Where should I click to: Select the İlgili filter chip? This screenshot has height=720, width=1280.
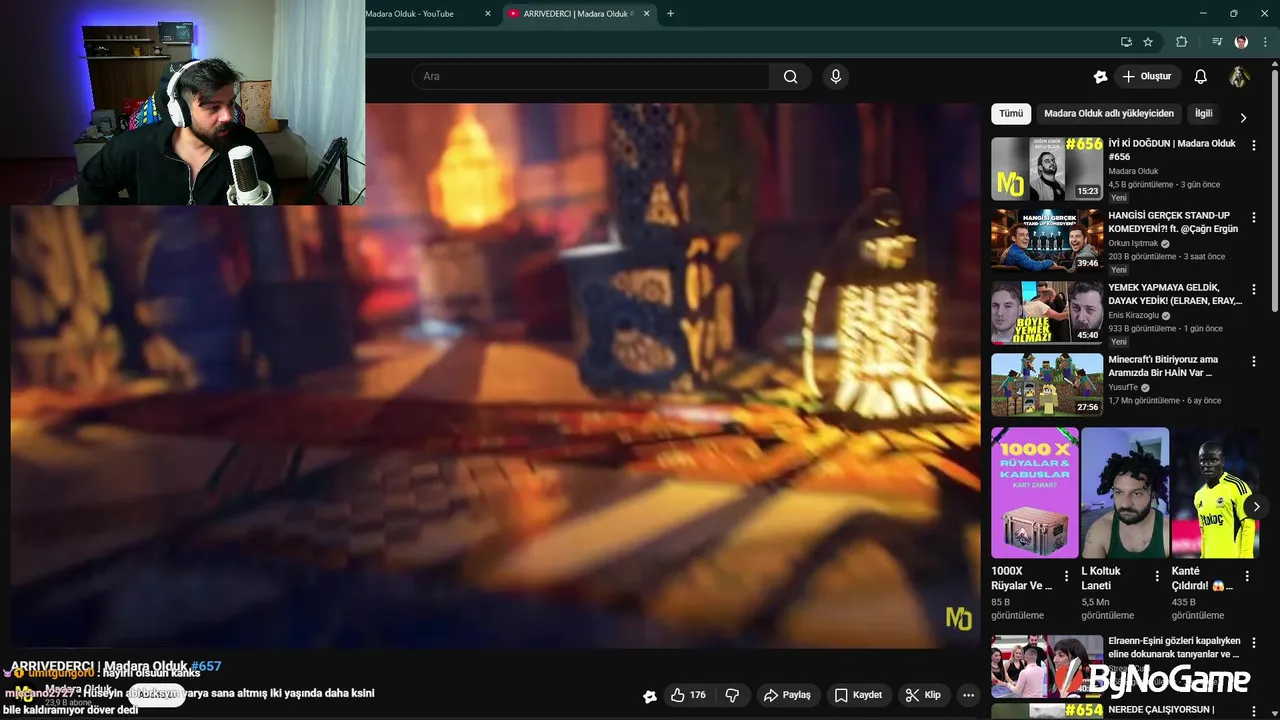click(1204, 114)
